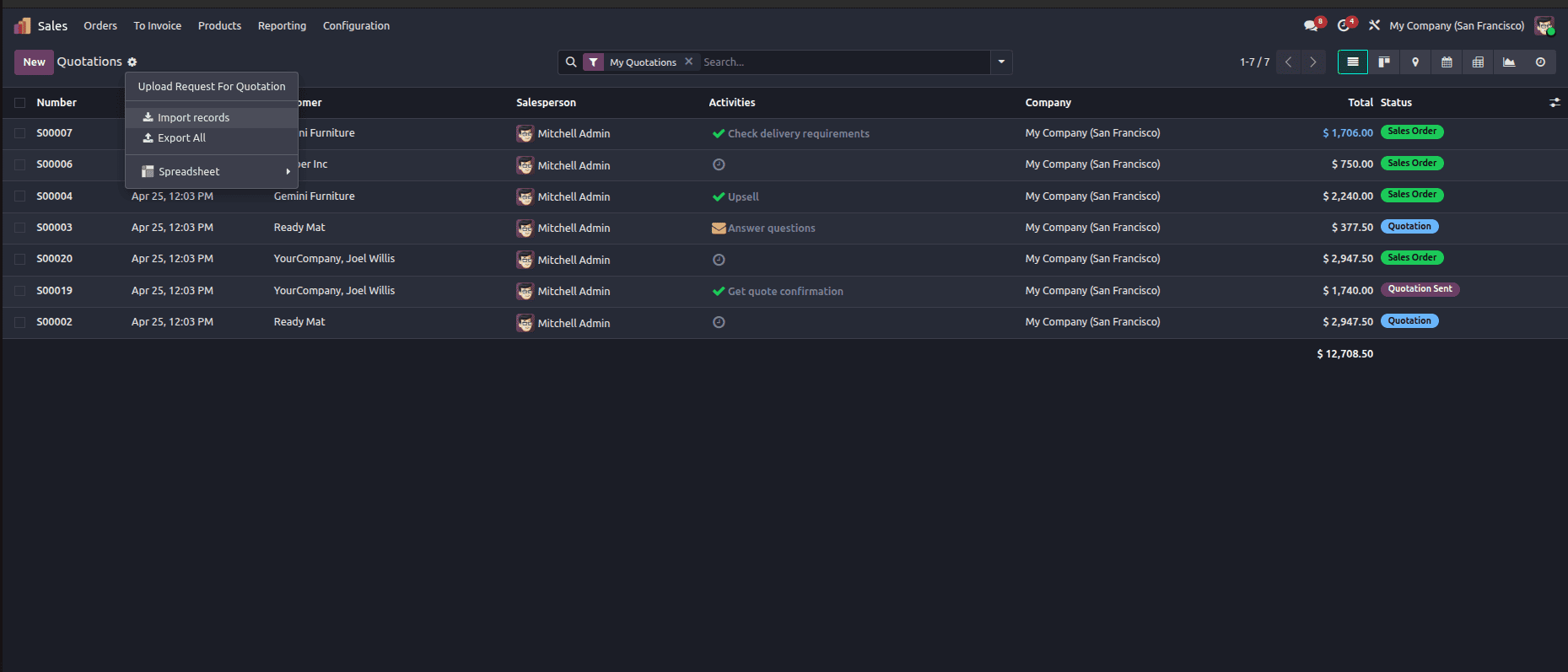This screenshot has height=672, width=1568.
Task: Click the clock activity icon for S00002
Action: (x=719, y=322)
